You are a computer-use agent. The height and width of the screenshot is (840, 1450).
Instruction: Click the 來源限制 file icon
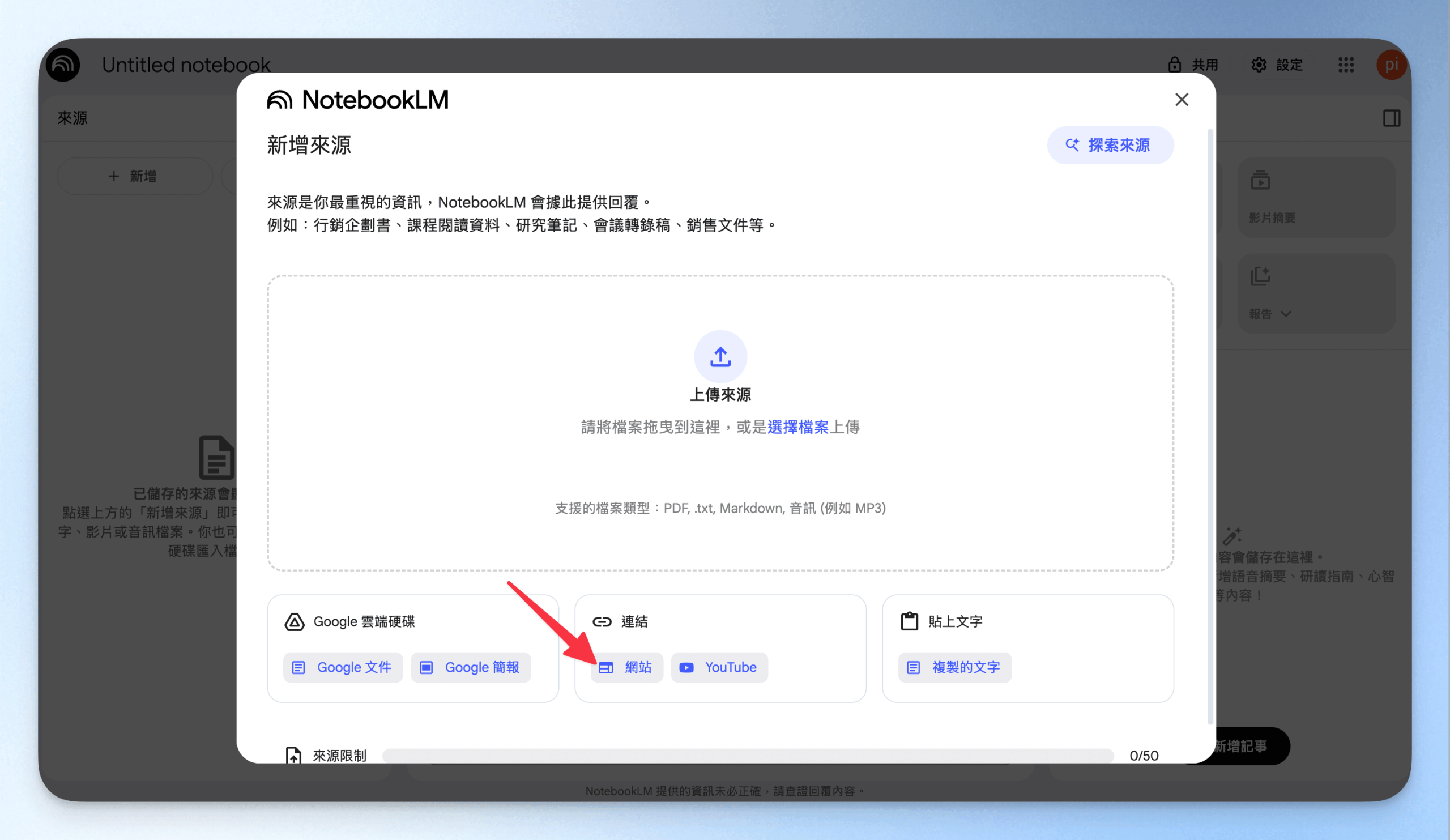293,755
